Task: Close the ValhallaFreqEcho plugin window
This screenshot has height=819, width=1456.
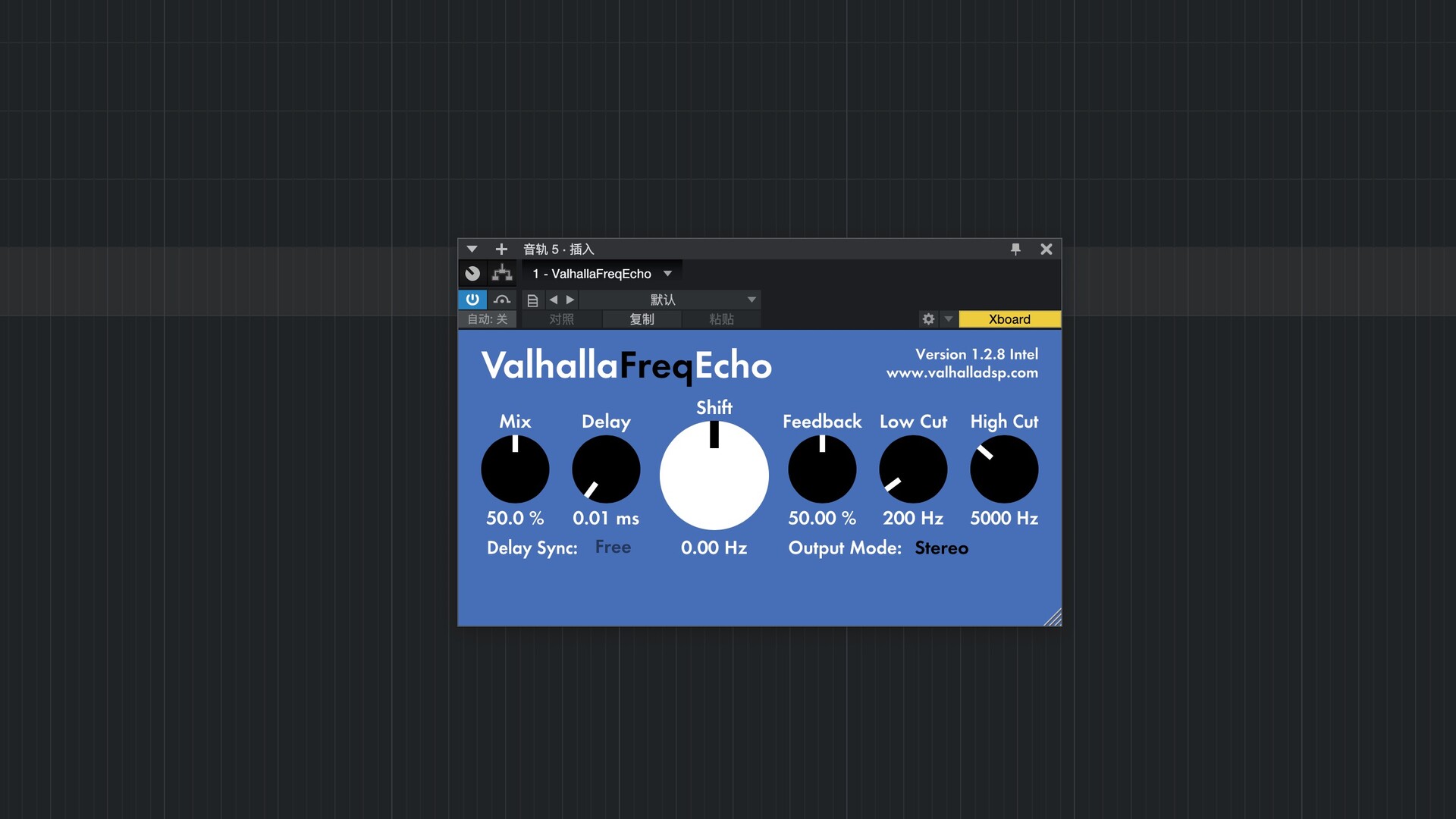Action: (x=1046, y=249)
